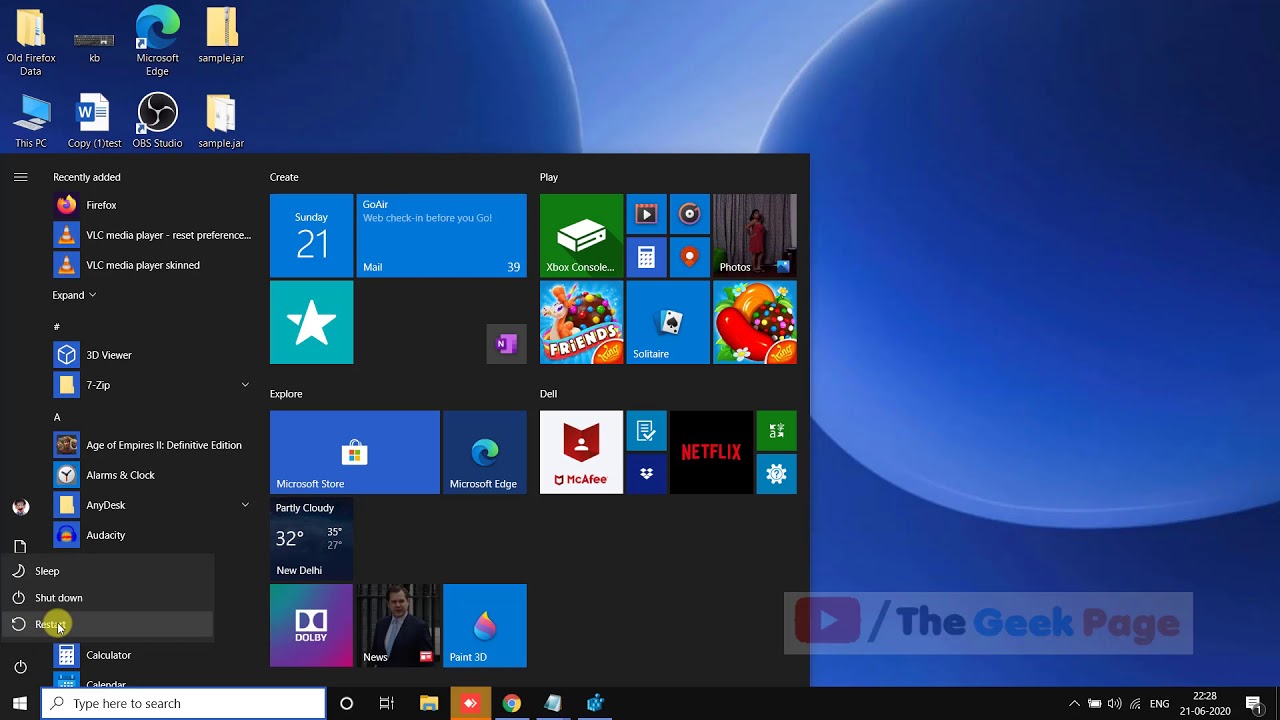Click the Type here to search box
The image size is (1280, 720).
point(183,703)
